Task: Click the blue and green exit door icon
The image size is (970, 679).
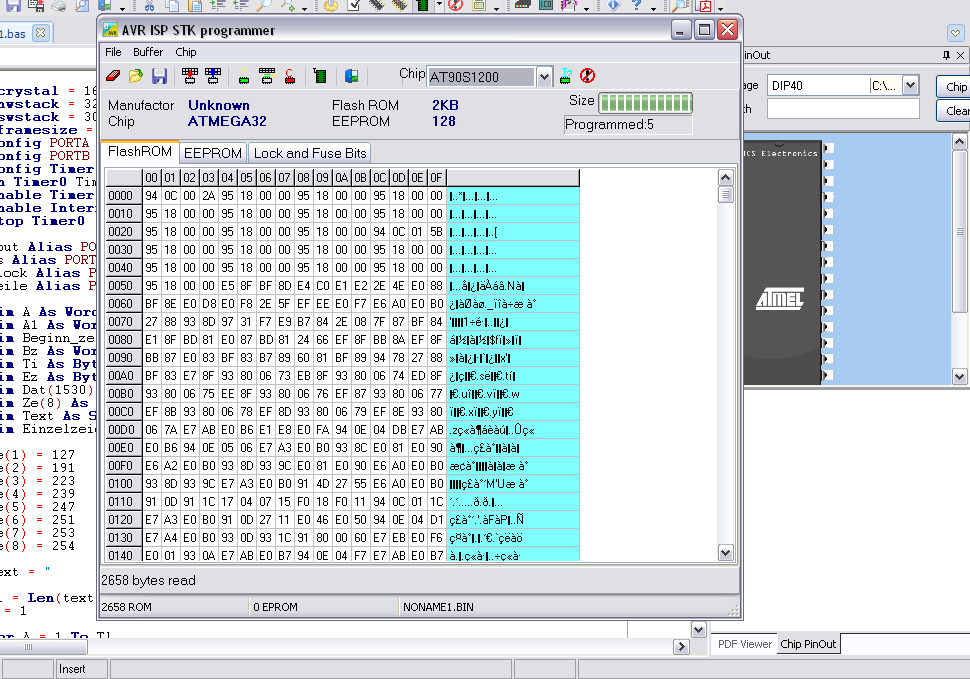Action: 351,76
